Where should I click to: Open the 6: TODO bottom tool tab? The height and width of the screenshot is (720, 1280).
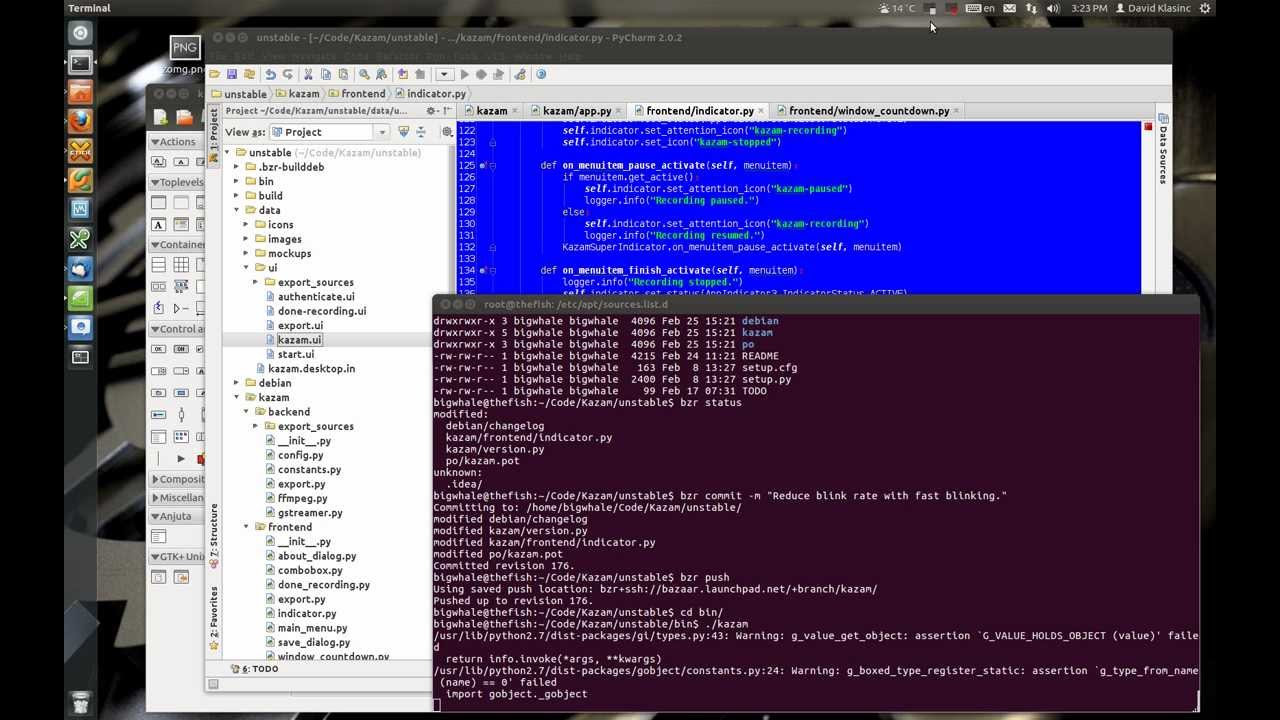(x=254, y=669)
